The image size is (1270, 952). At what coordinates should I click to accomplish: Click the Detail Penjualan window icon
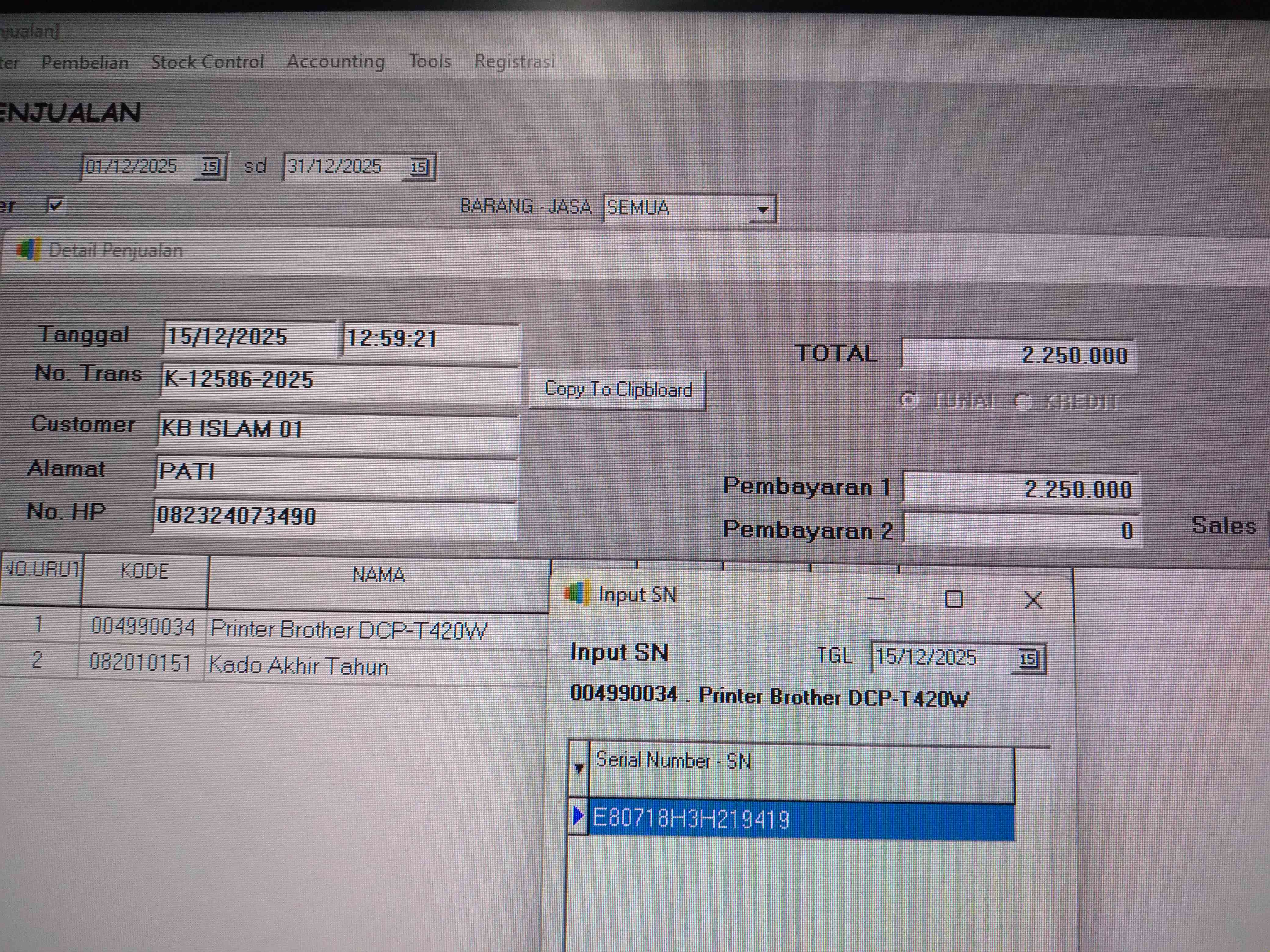click(x=27, y=250)
